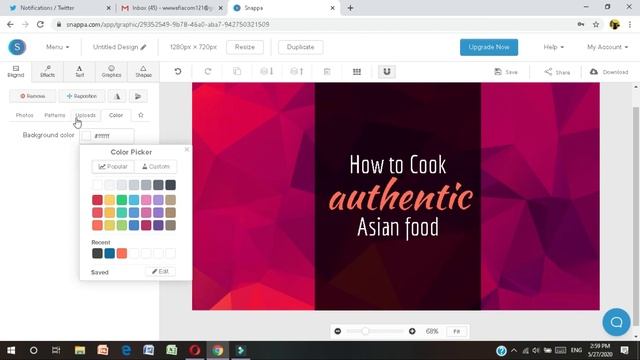Expand the Help dropdown
The height and width of the screenshot is (360, 640).
(553, 47)
